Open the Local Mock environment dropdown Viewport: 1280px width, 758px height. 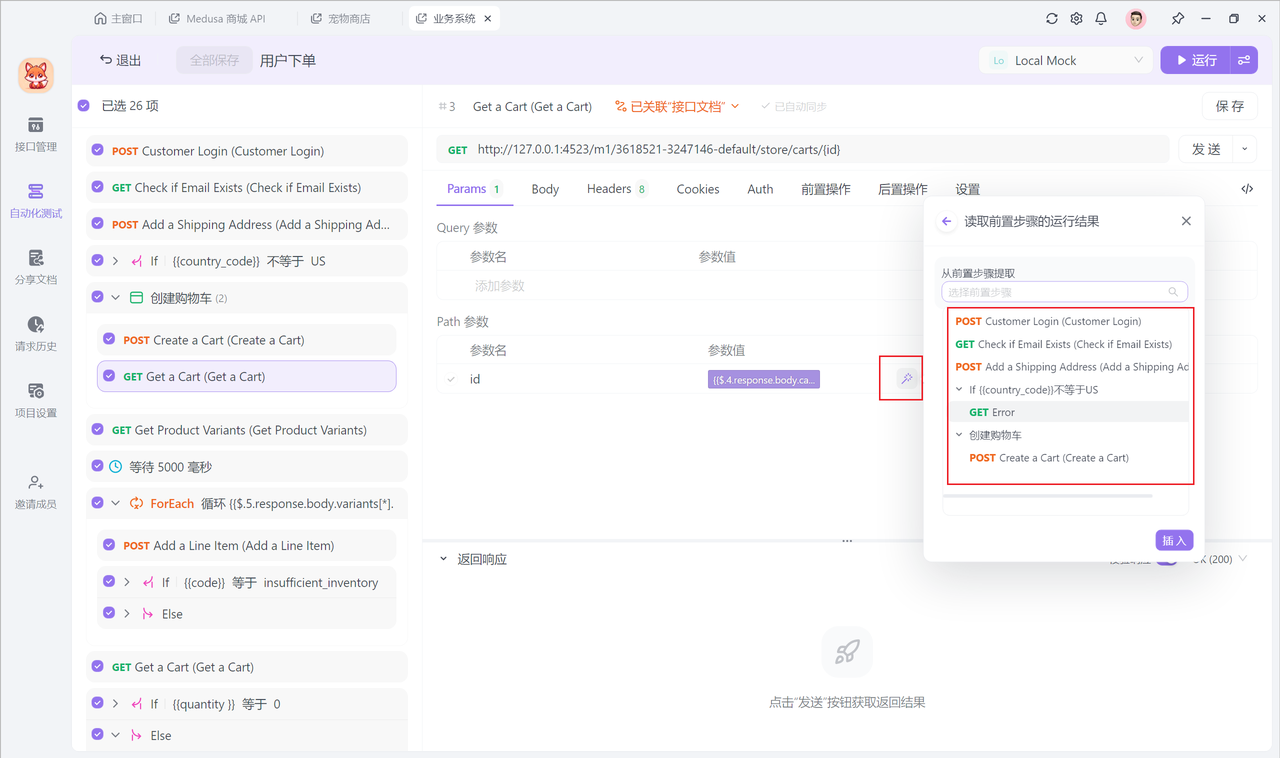click(1066, 60)
